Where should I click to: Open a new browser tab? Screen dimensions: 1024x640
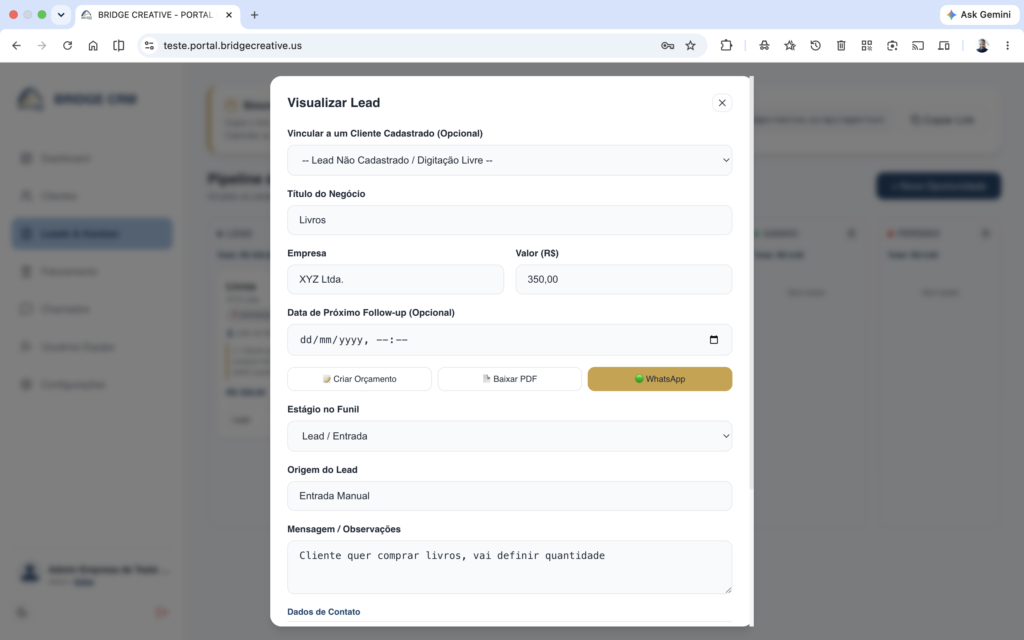tap(255, 14)
